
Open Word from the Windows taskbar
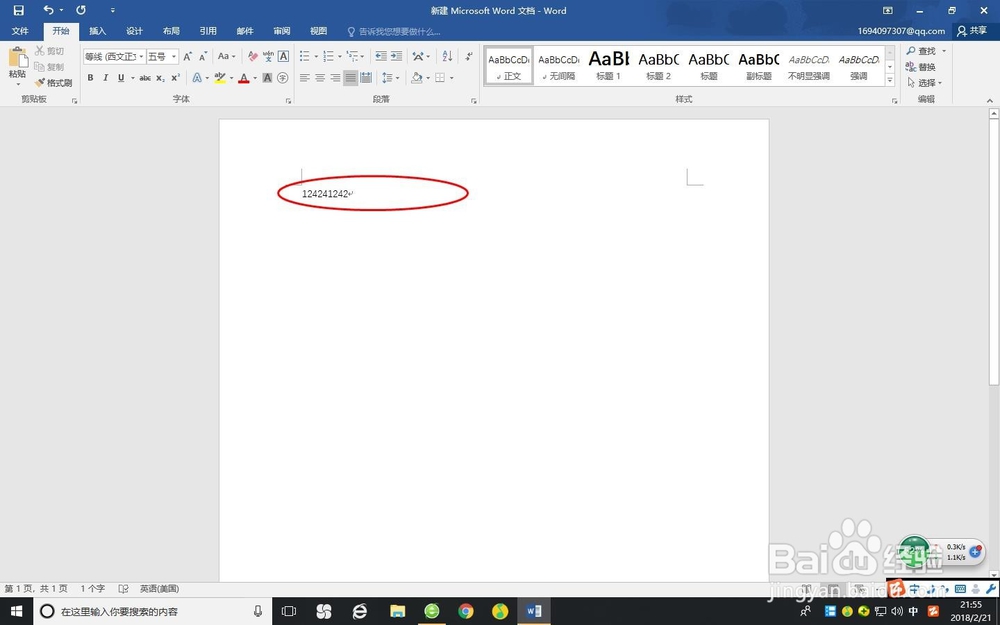coord(533,611)
